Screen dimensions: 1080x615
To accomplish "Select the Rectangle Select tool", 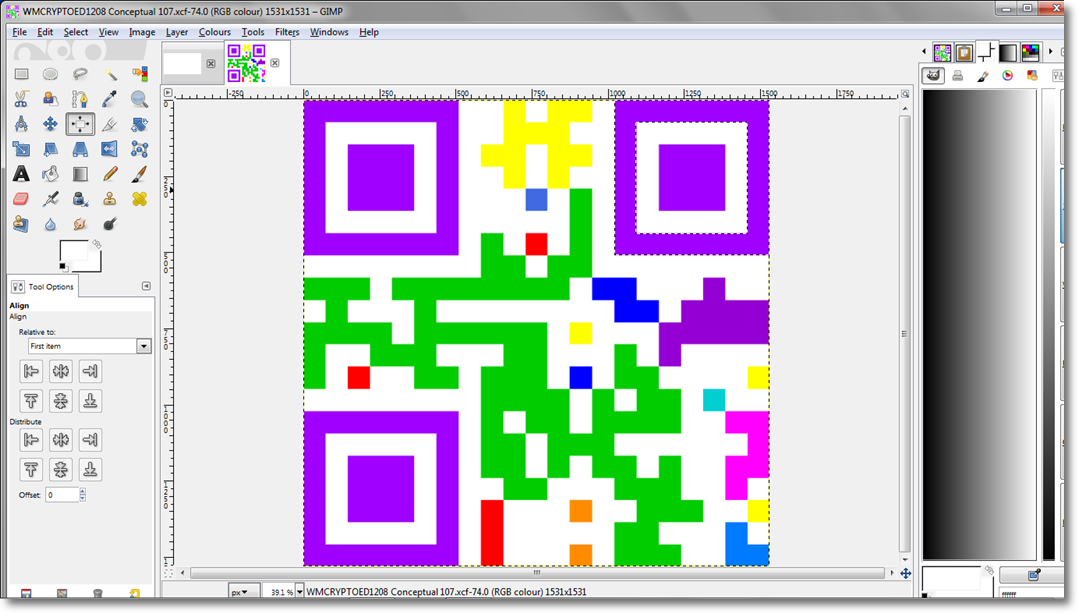I will pyautogui.click(x=21, y=74).
